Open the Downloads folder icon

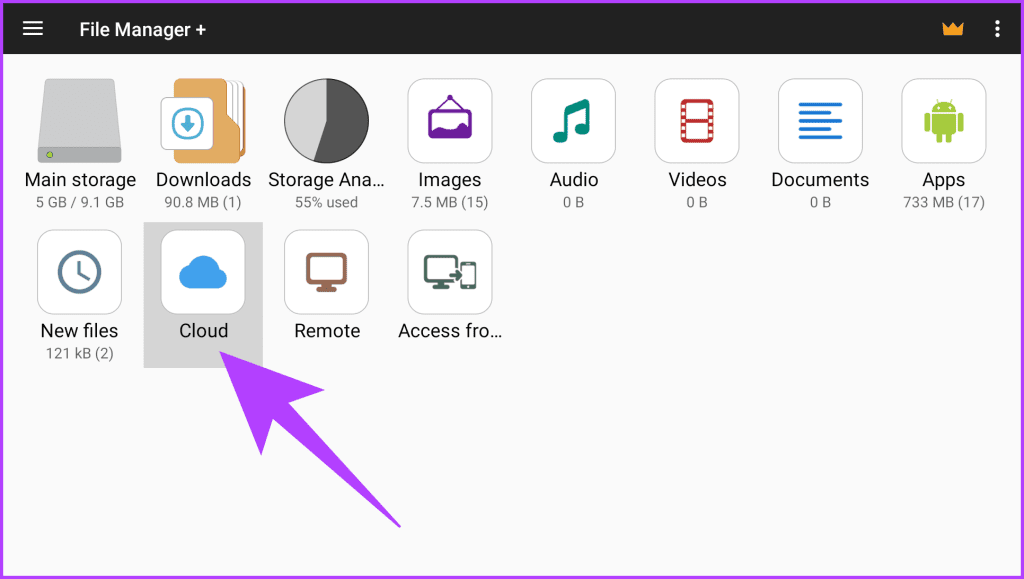pos(203,121)
